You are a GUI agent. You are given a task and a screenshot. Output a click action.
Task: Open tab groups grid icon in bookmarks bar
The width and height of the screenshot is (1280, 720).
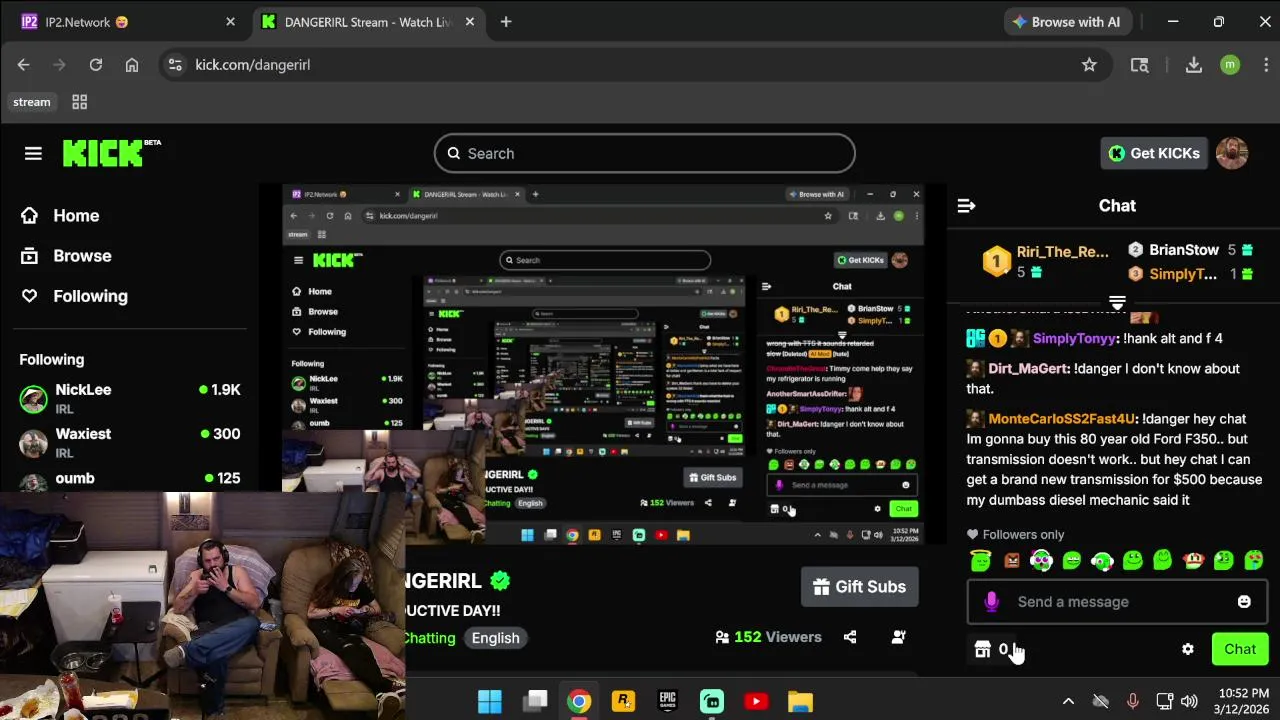coord(80,102)
